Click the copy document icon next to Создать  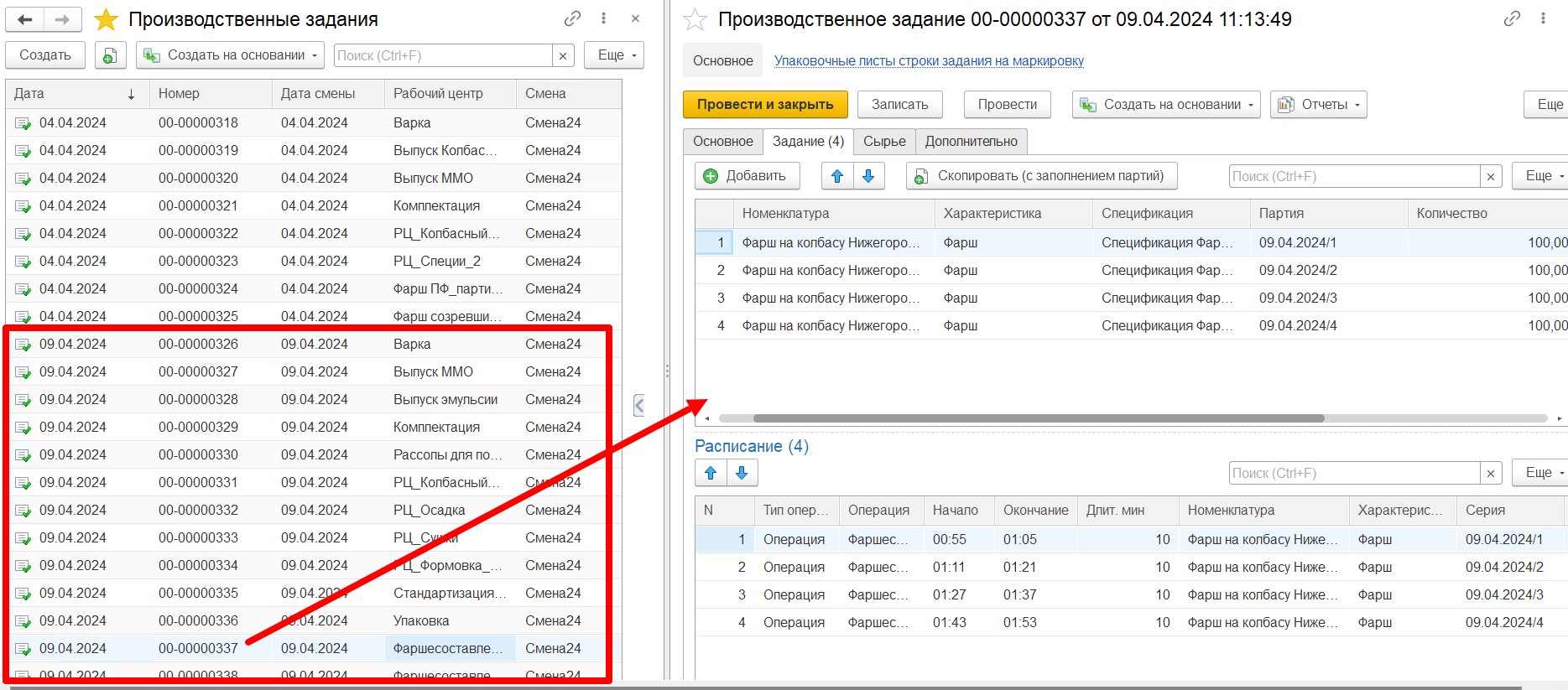(109, 55)
